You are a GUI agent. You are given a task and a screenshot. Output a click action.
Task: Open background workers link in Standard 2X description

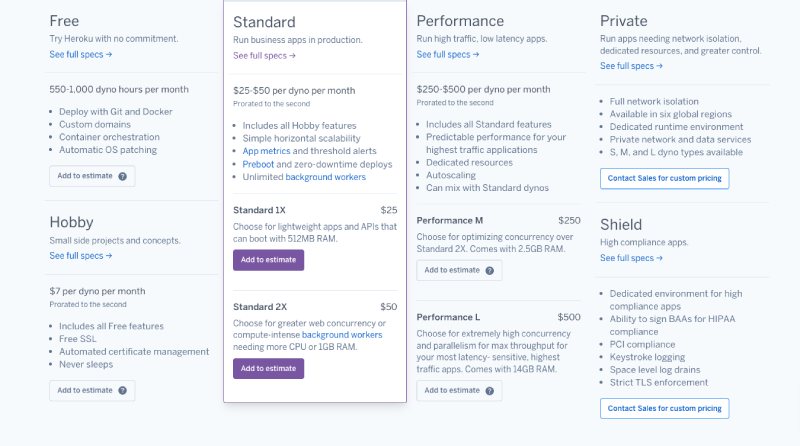point(342,335)
